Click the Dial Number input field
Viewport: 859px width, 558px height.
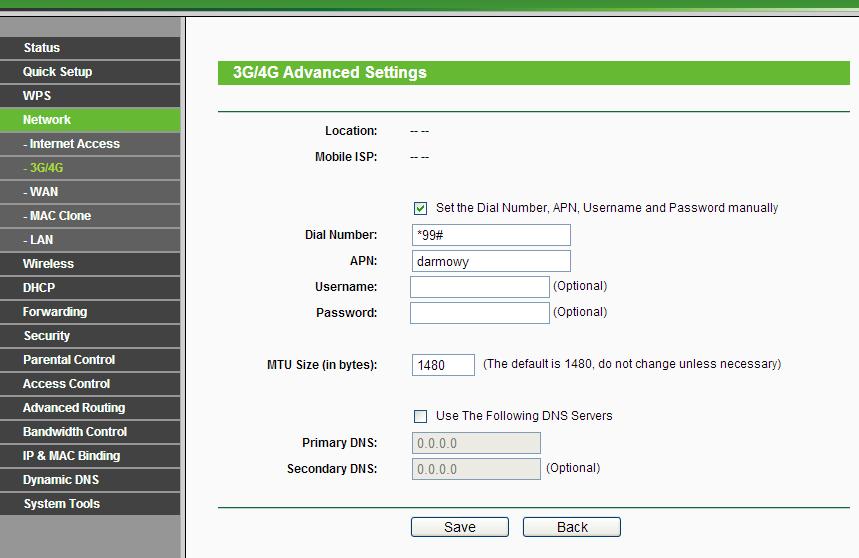tap(490, 235)
